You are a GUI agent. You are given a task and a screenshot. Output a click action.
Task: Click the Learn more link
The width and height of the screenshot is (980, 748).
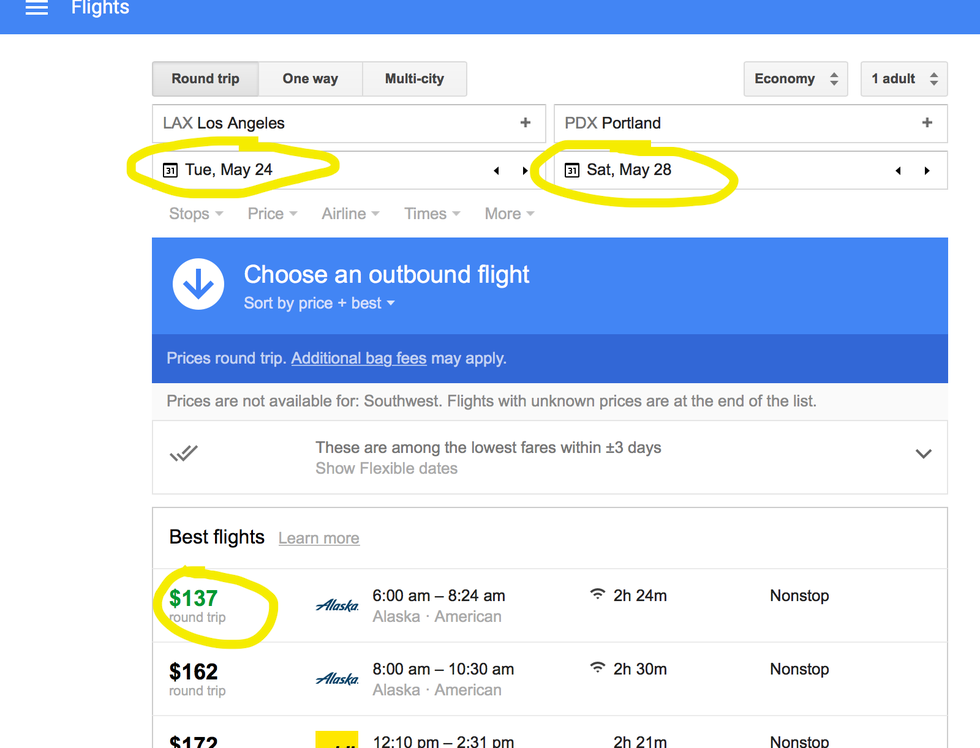tap(318, 538)
